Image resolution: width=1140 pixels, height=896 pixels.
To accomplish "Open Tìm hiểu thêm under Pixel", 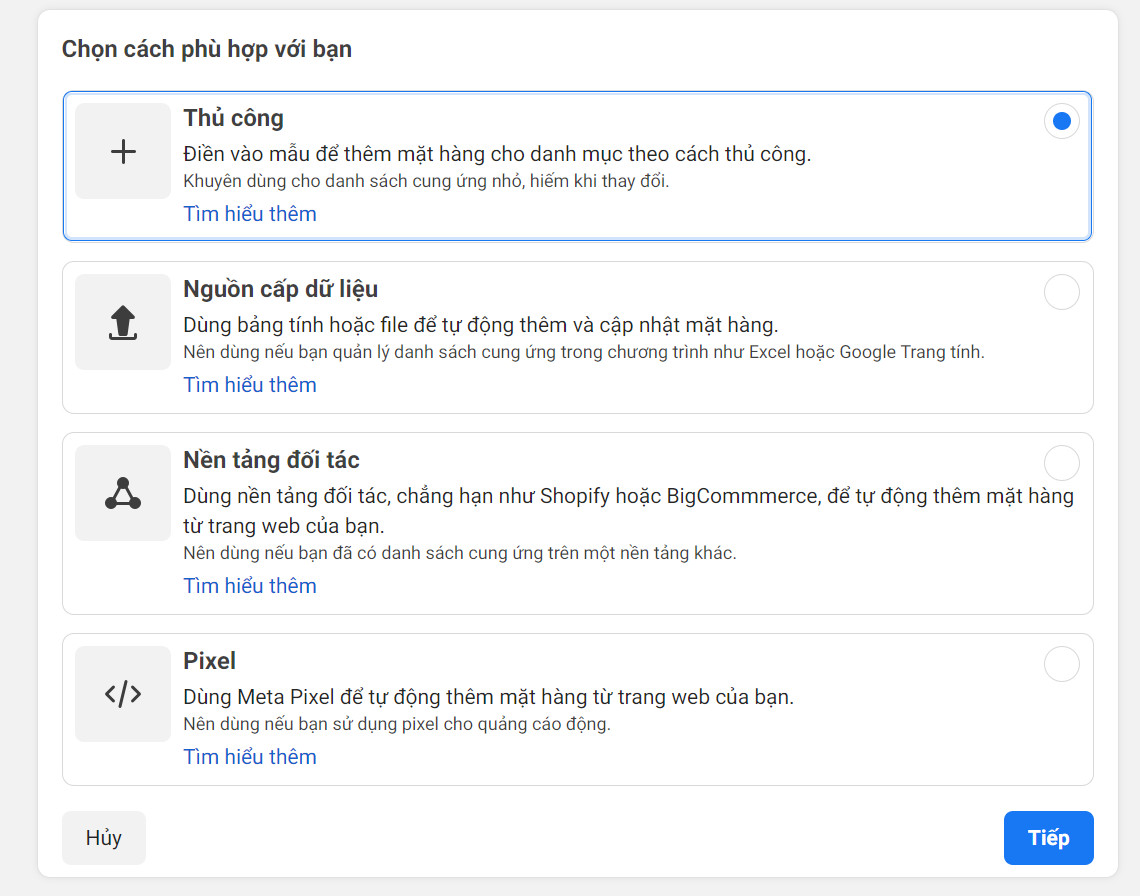I will click(249, 756).
